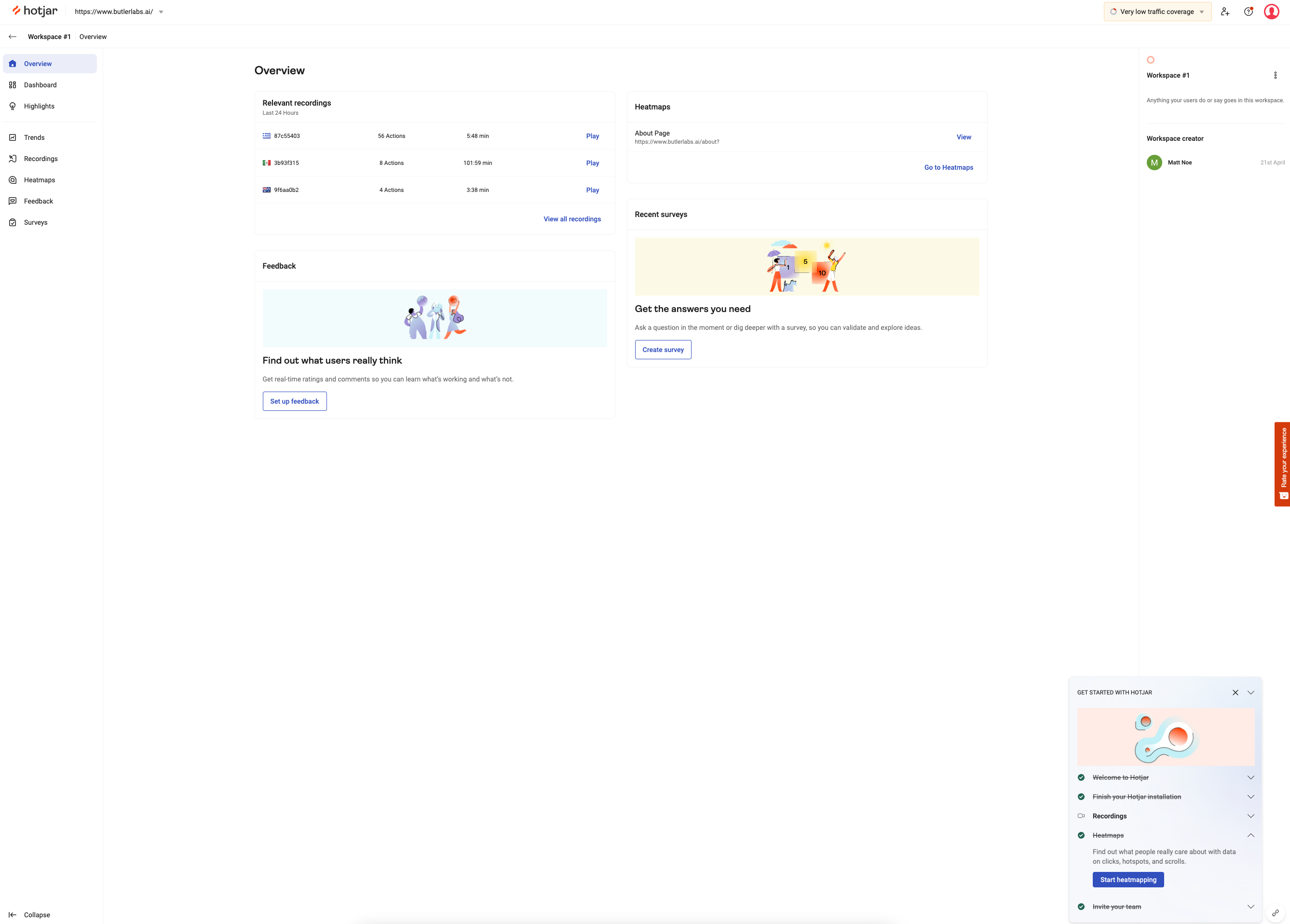This screenshot has width=1290, height=924.
Task: Open Recordings in the left sidebar
Action: pyautogui.click(x=41, y=159)
